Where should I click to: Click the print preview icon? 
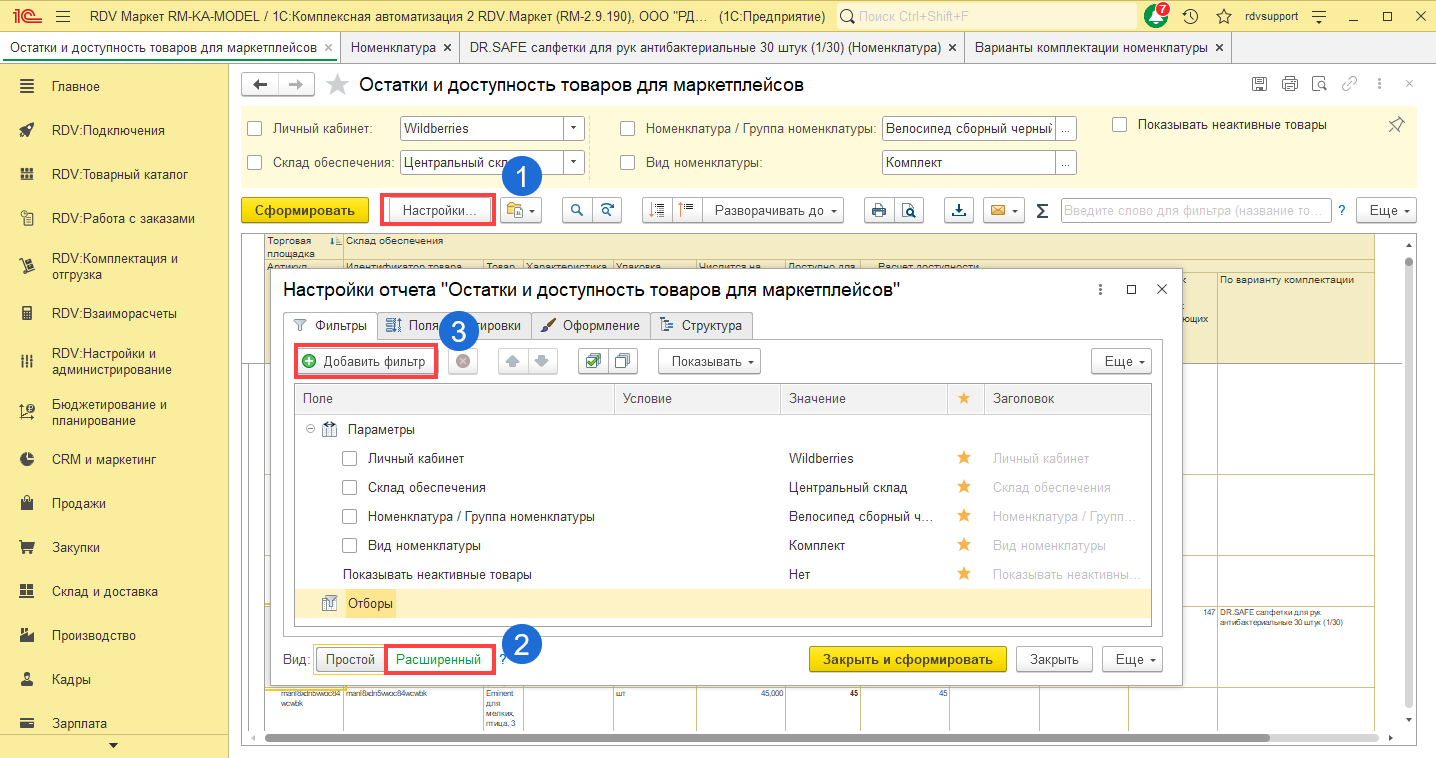point(908,210)
